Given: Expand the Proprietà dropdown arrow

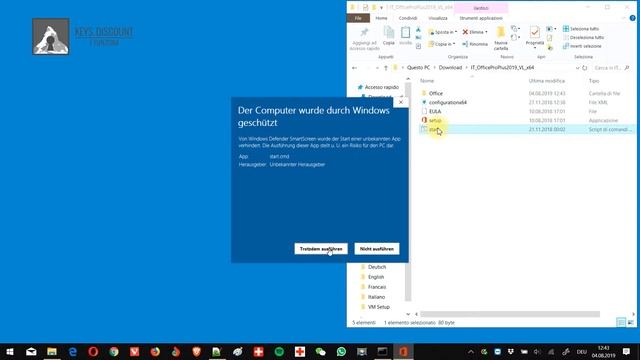Looking at the screenshot, I should 535,48.
